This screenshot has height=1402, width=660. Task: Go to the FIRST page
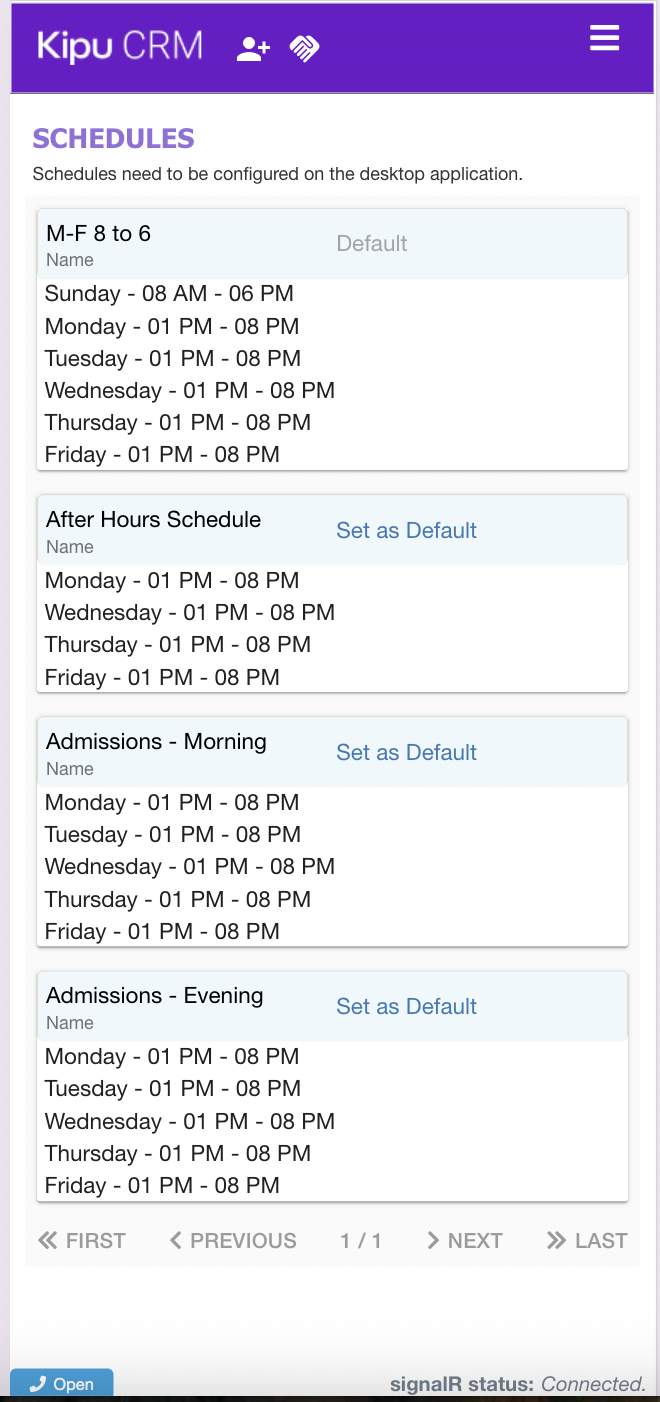click(82, 1241)
